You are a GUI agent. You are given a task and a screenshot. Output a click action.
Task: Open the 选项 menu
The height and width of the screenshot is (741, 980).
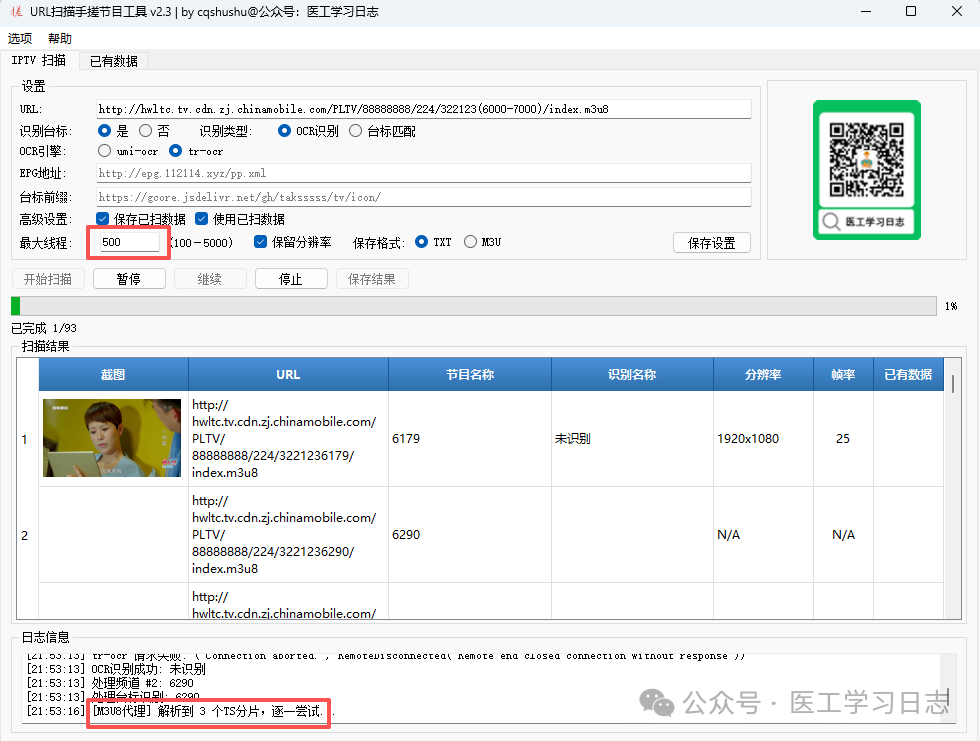click(20, 38)
